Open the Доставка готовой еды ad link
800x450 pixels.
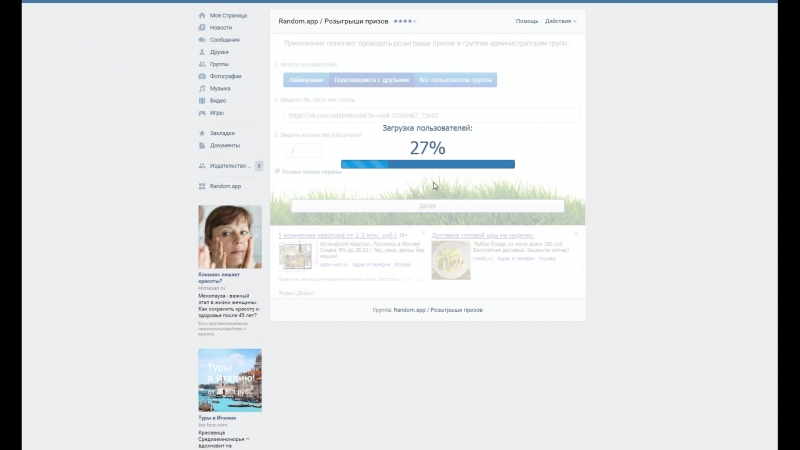tap(482, 235)
